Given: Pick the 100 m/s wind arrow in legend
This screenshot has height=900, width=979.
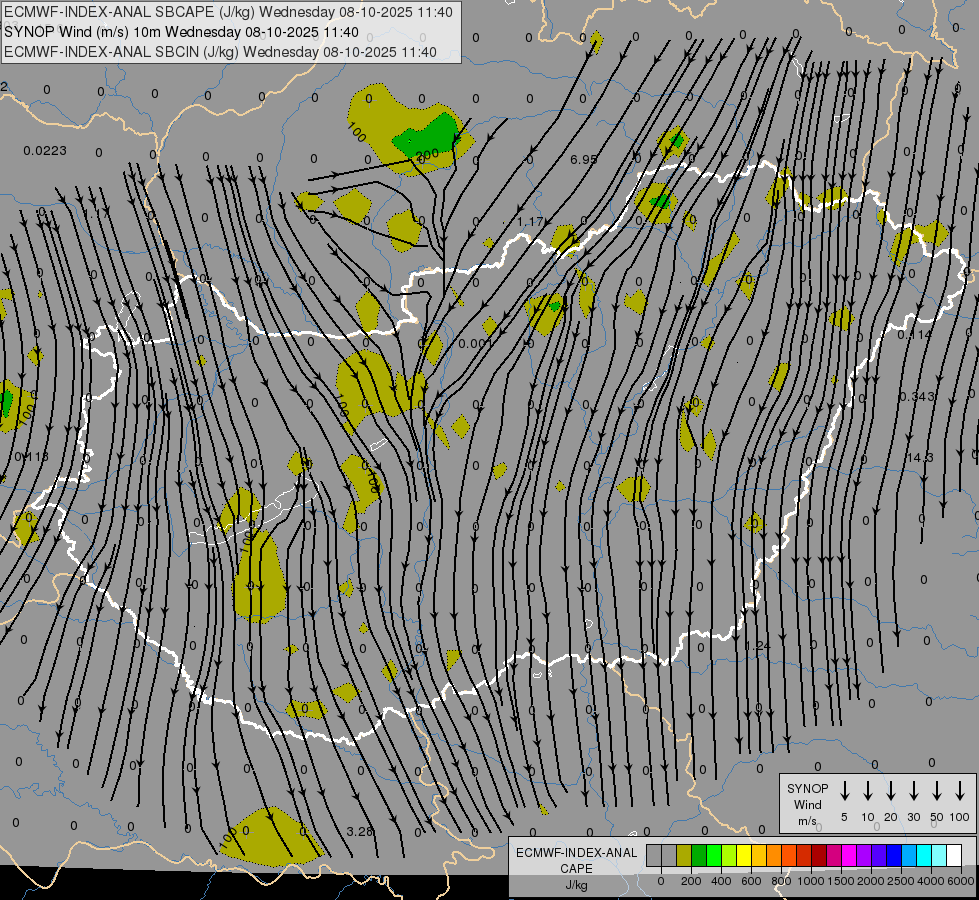Looking at the screenshot, I should pos(960,791).
